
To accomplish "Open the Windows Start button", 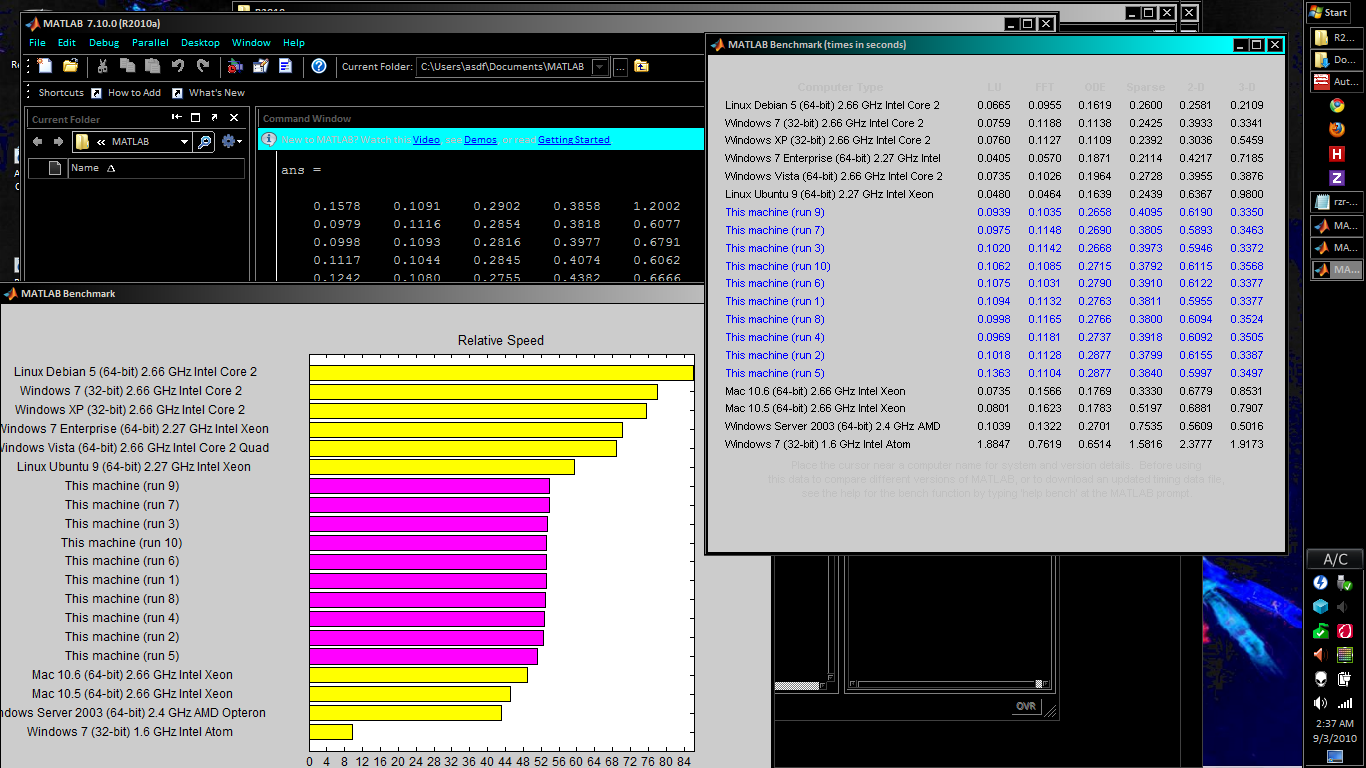I will coord(1329,12).
